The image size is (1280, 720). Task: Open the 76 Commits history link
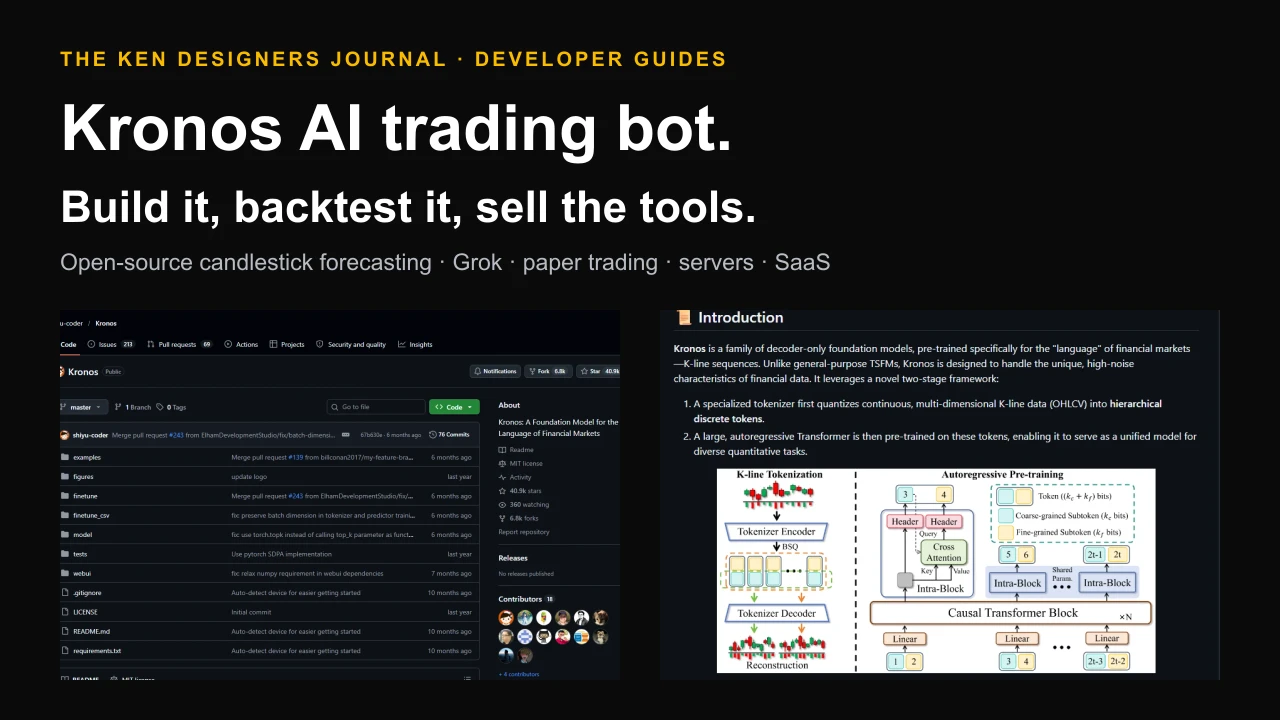point(449,435)
